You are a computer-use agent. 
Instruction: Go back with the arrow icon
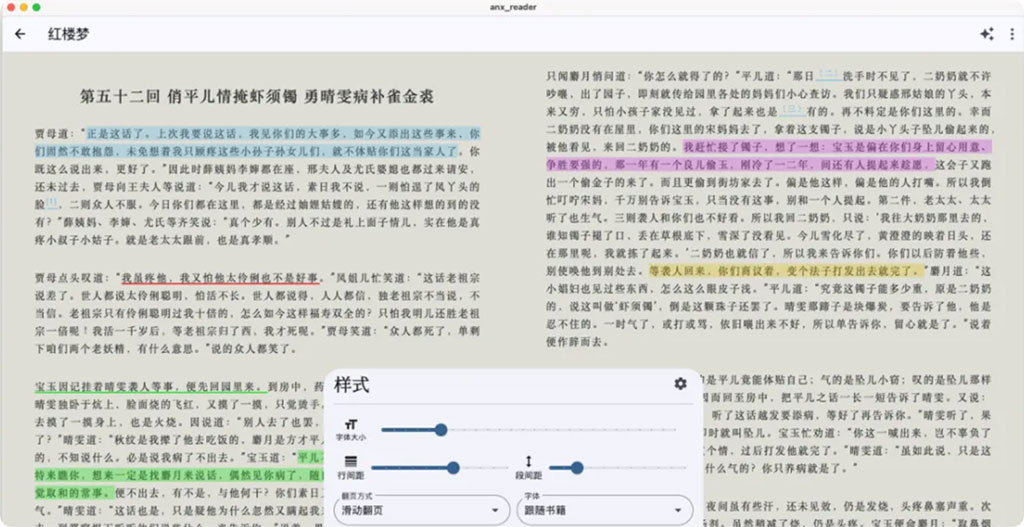20,34
